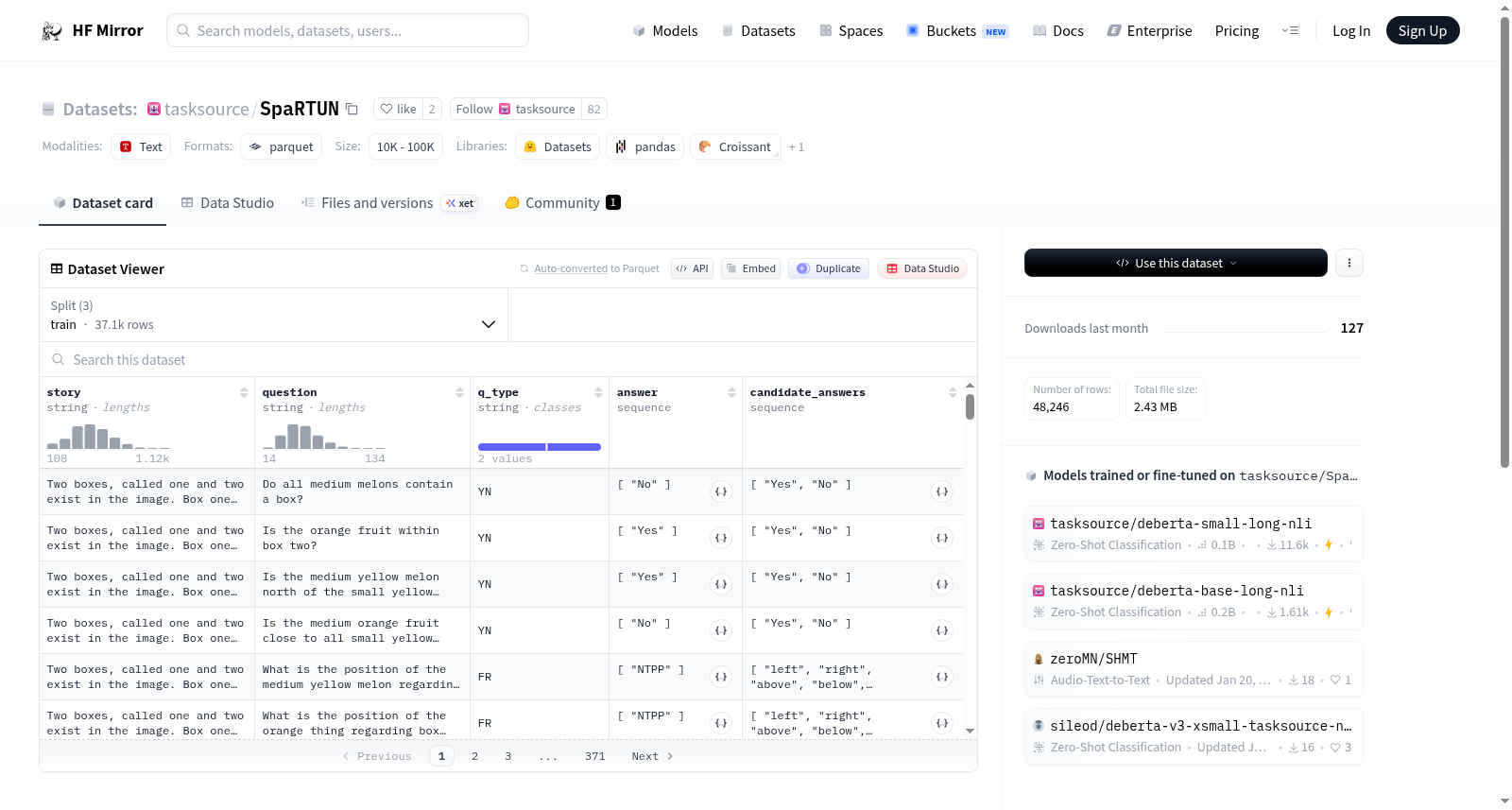Open the Data Studio tab
The width and height of the screenshot is (1512, 810).
[228, 203]
